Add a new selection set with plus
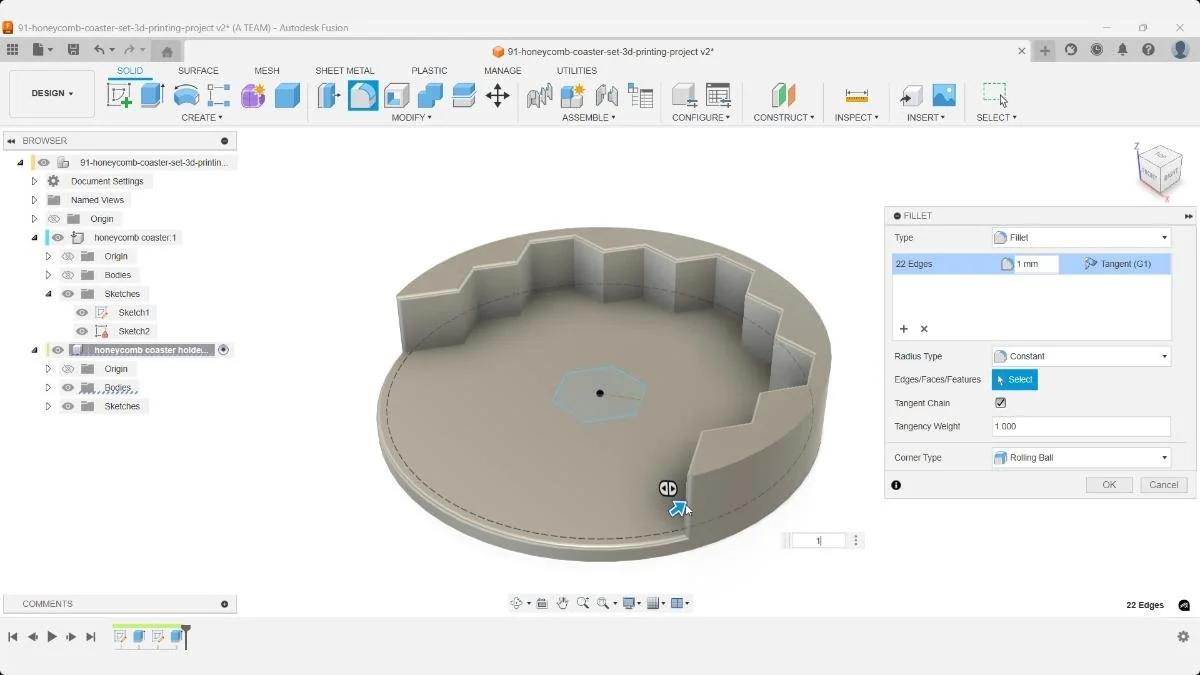Viewport: 1200px width, 675px height. (904, 329)
